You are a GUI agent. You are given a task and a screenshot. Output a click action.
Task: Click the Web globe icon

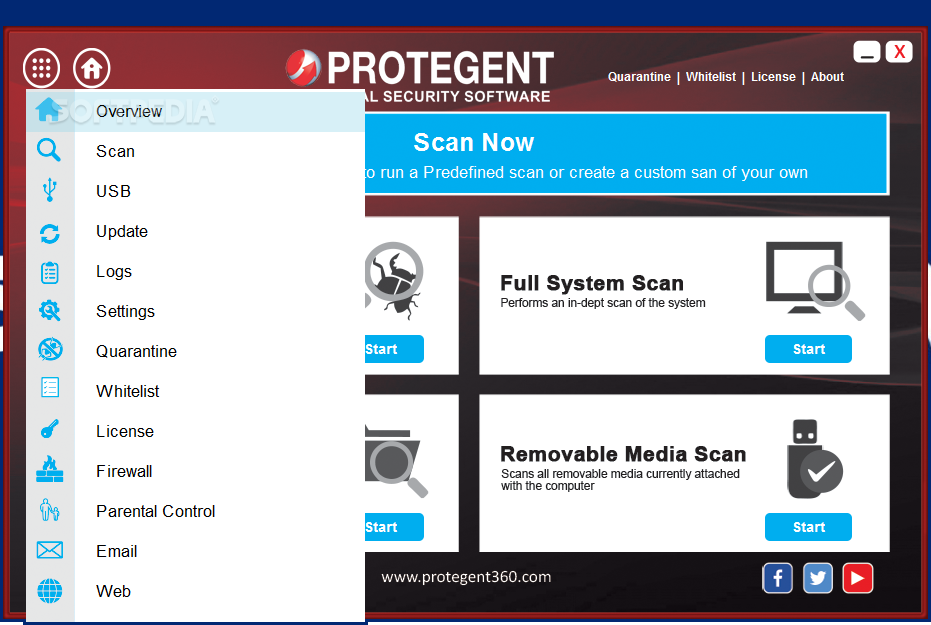(50, 591)
